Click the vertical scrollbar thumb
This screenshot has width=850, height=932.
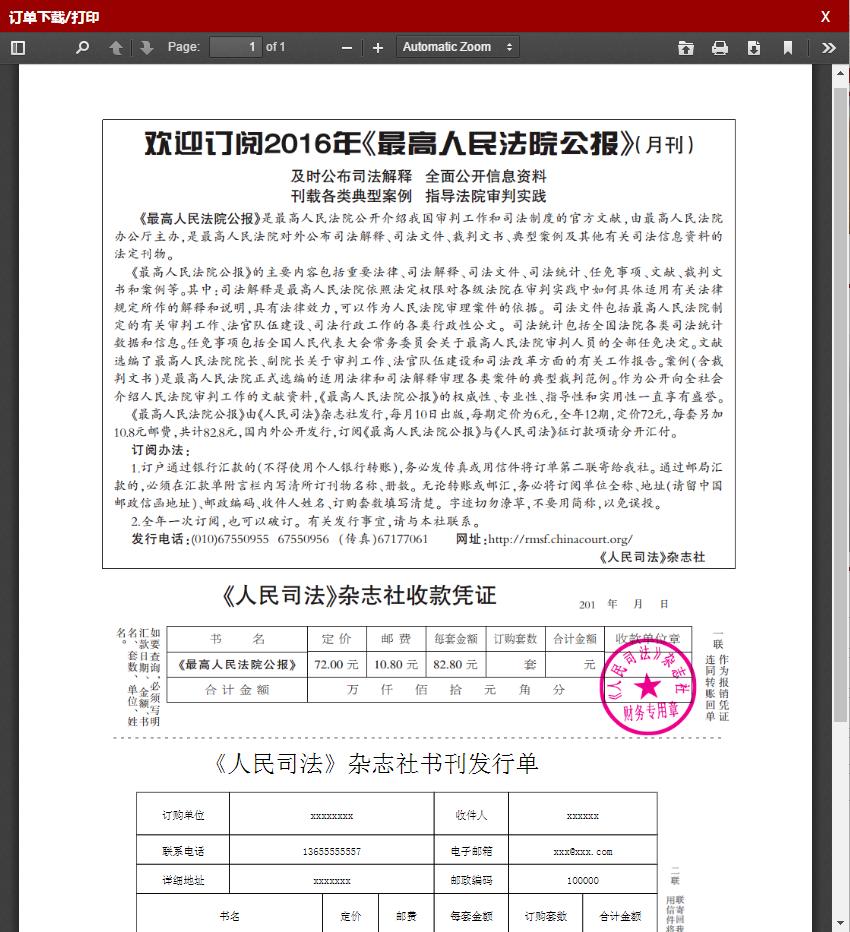(840, 405)
